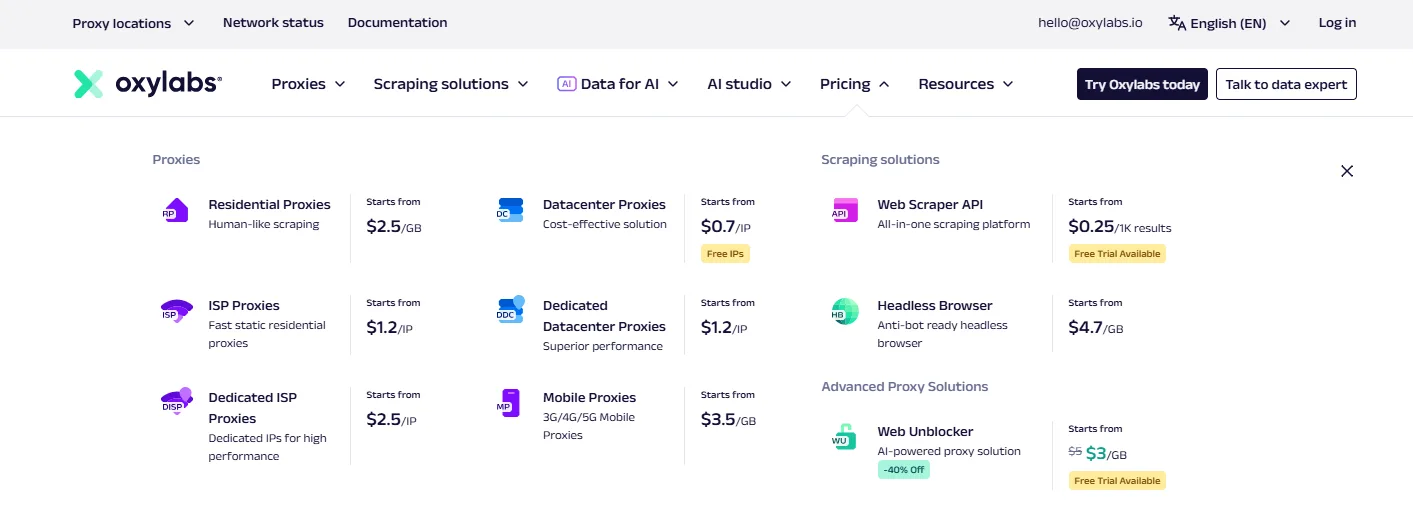
Task: Open the Resources menu
Action: pyautogui.click(x=965, y=84)
